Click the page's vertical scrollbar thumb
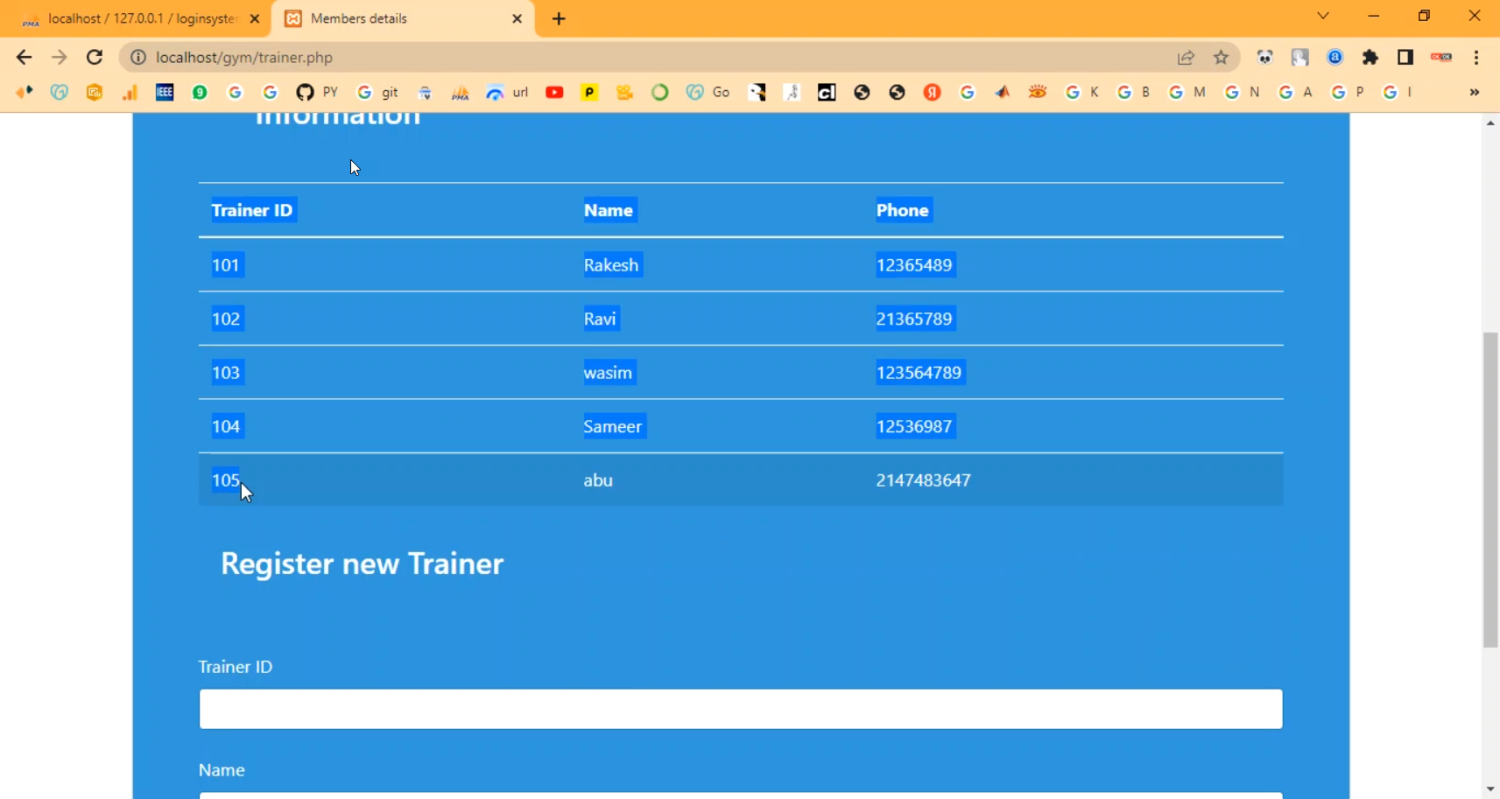1500x799 pixels. point(1490,490)
